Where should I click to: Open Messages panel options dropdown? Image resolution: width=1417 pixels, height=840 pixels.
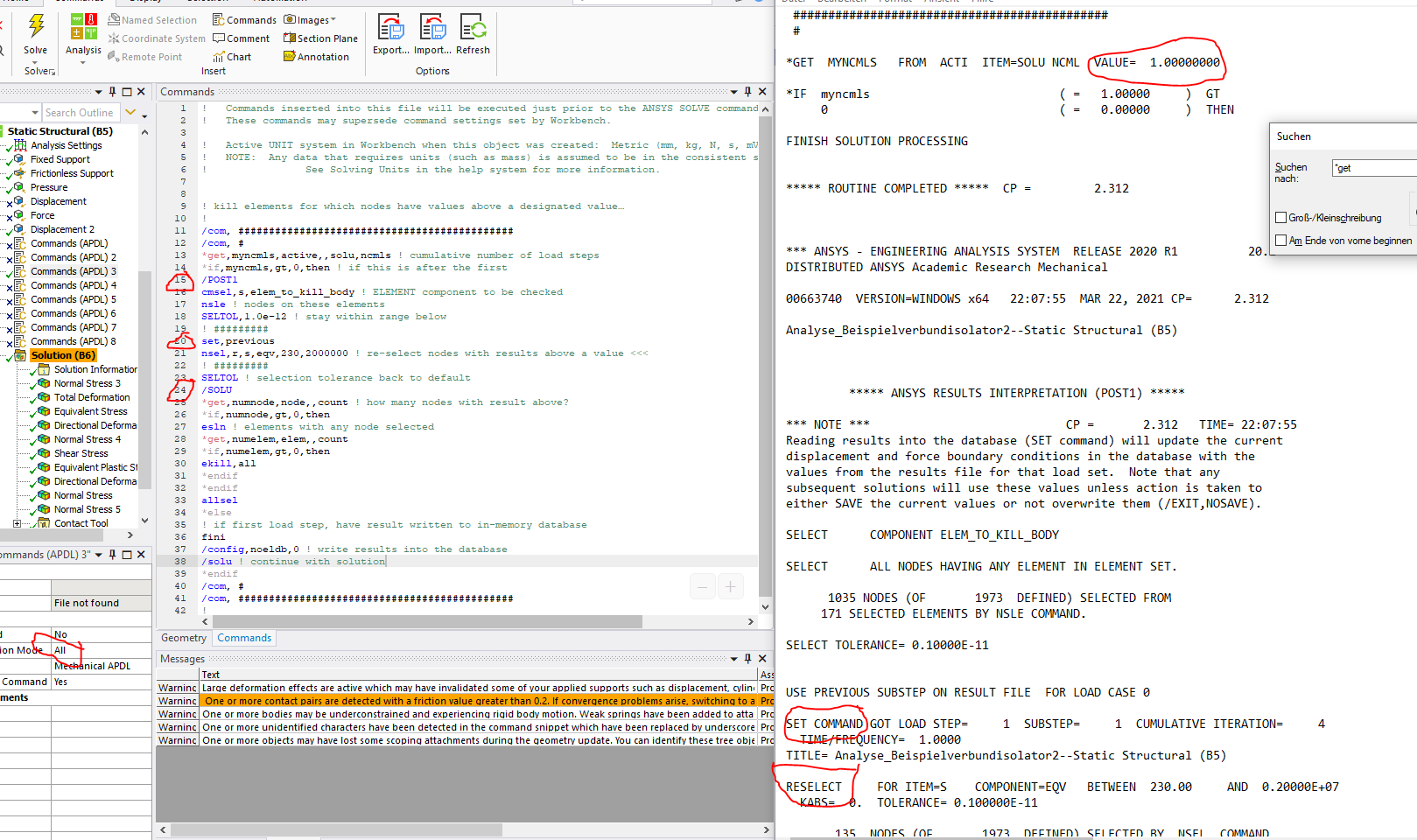(733, 658)
